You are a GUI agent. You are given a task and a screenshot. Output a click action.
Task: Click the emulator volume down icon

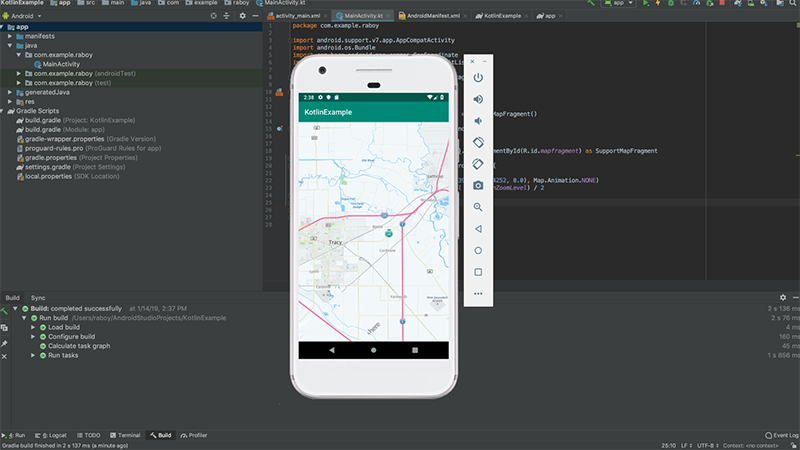478,120
